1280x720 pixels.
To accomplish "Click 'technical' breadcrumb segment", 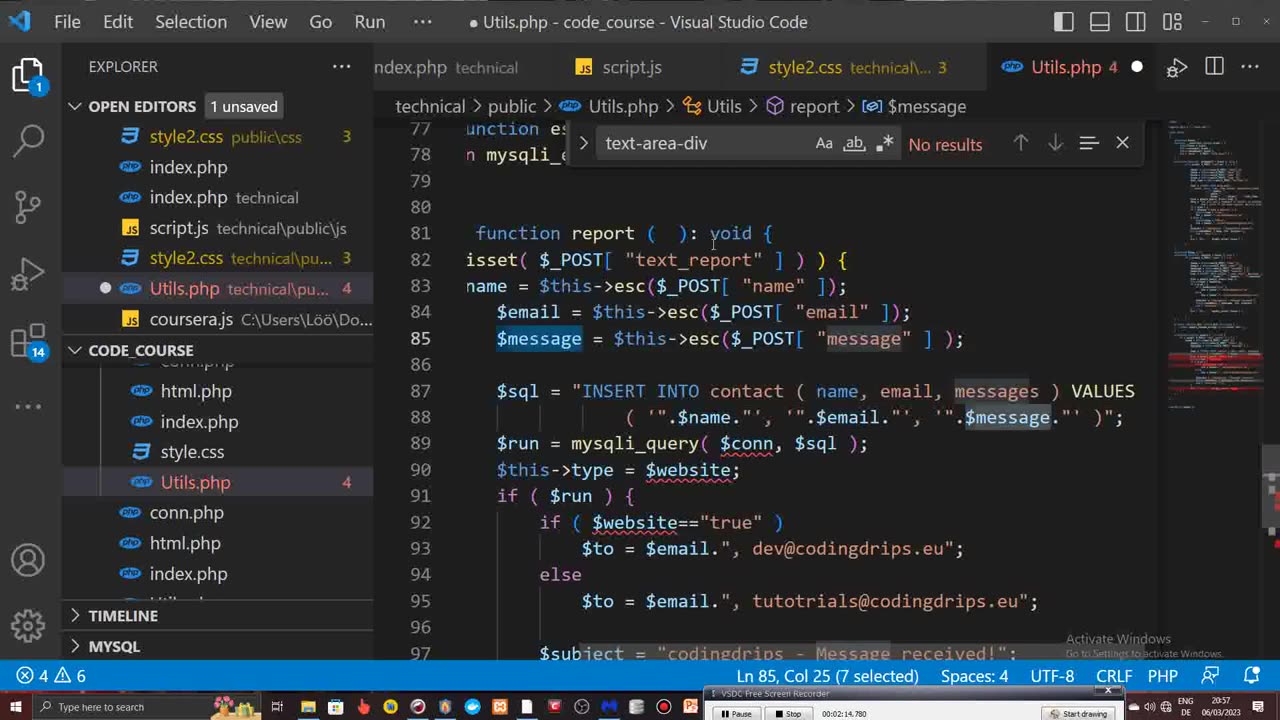I will tap(430, 106).
